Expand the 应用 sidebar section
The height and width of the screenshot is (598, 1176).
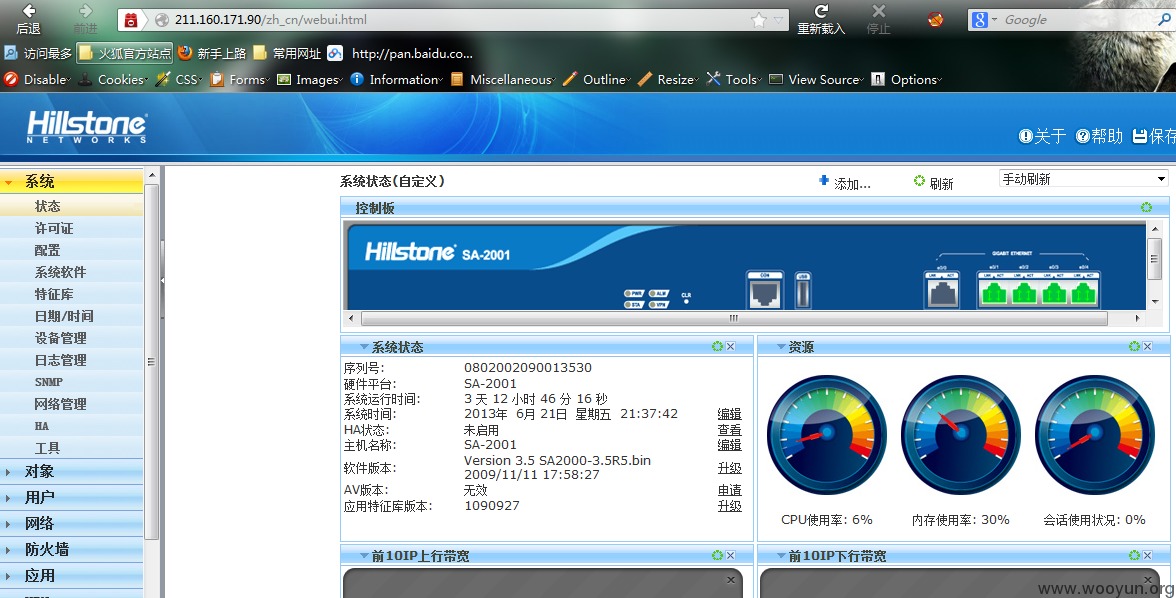[71, 575]
